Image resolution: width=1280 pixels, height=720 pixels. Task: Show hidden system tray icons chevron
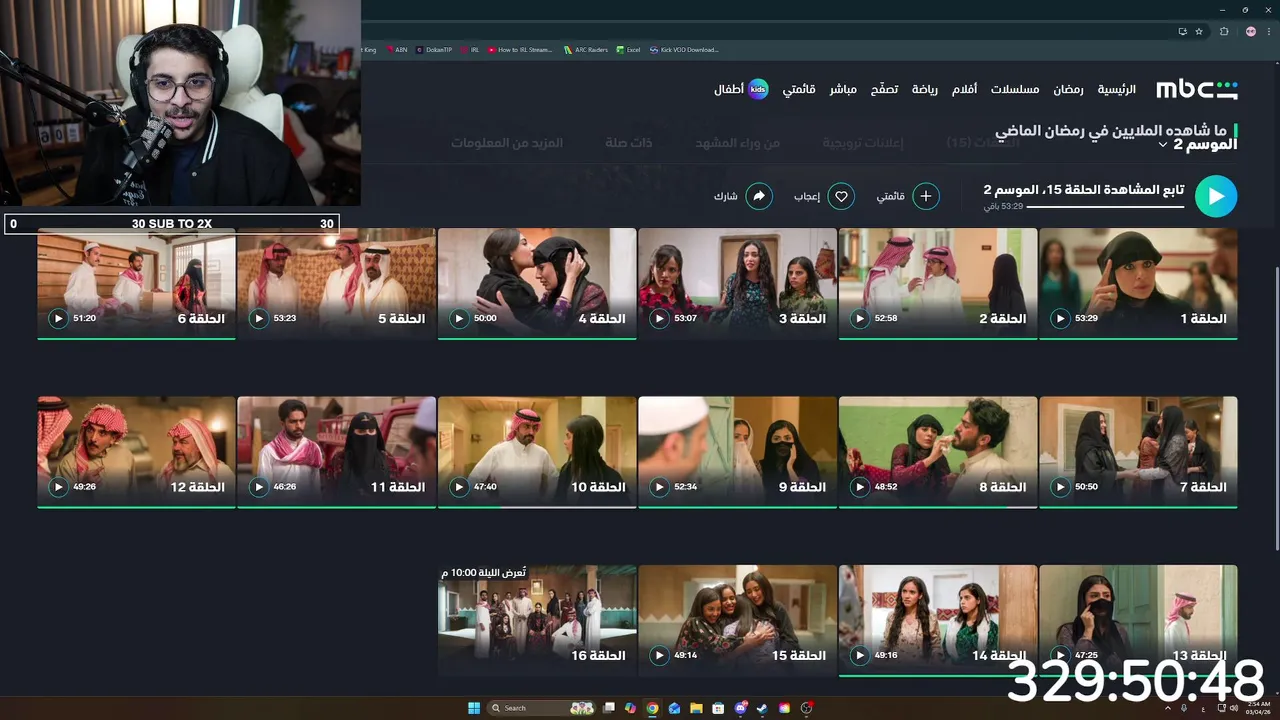click(1168, 707)
